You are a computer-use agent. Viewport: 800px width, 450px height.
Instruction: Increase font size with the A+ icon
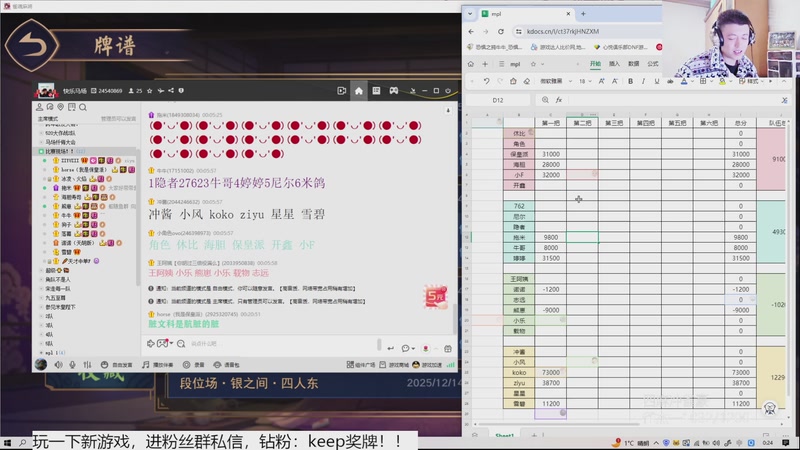tap(602, 81)
